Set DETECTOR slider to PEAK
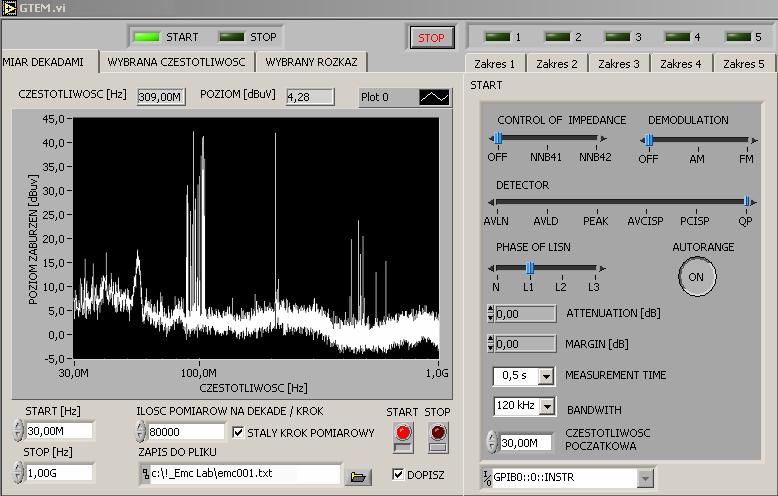This screenshot has height=496, width=778. coord(597,202)
